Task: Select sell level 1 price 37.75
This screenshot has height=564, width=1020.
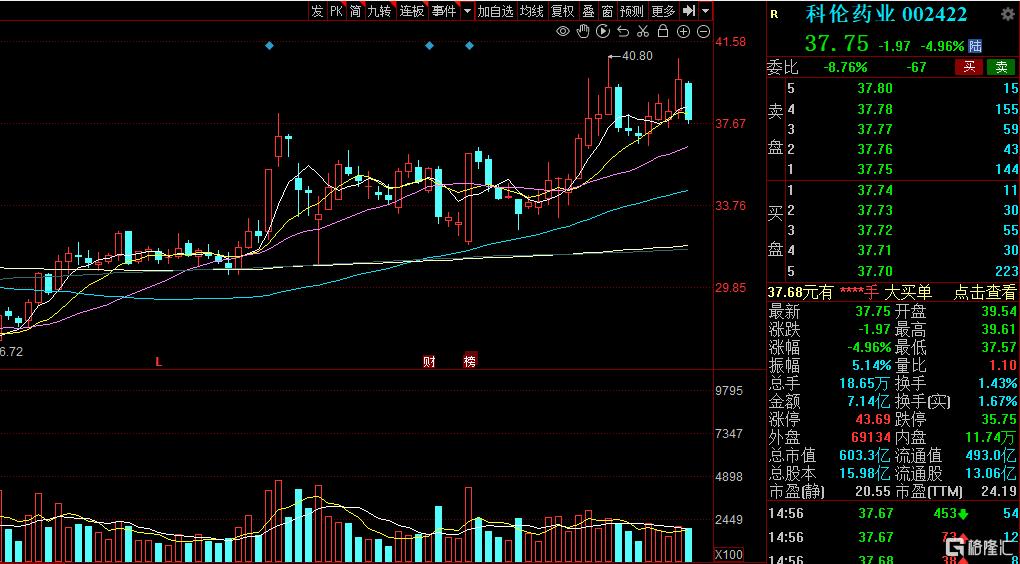Action: 875,169
